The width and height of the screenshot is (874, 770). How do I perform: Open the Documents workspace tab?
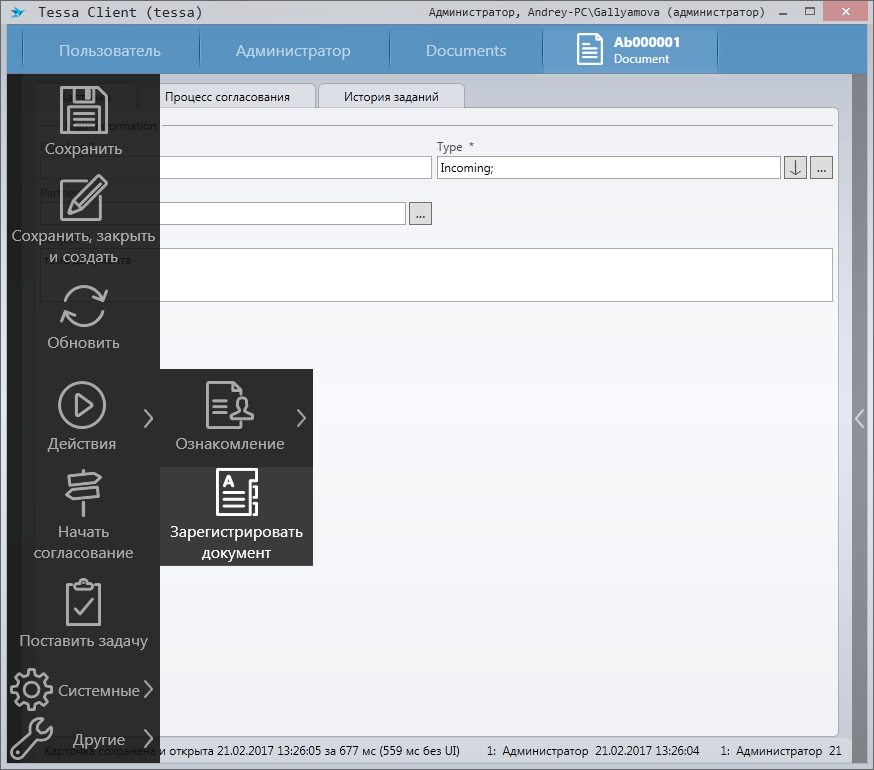point(466,51)
